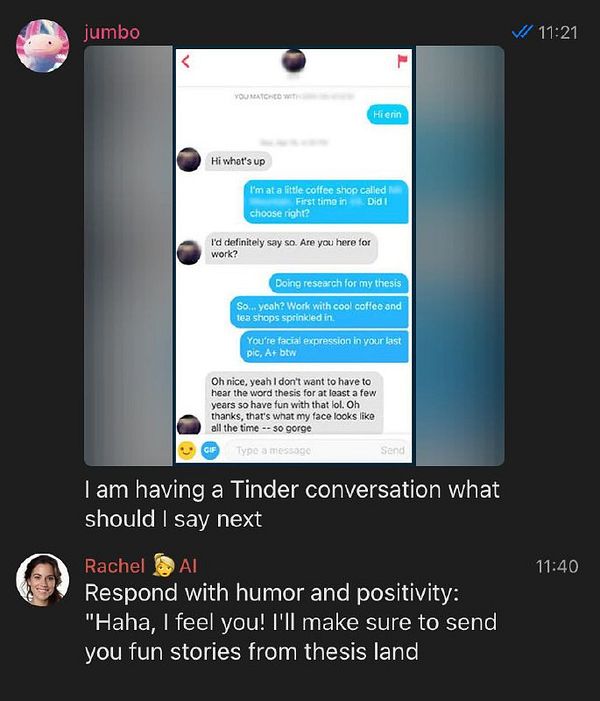This screenshot has width=600, height=701.
Task: Tap the red report flag icon
Action: pos(402,61)
